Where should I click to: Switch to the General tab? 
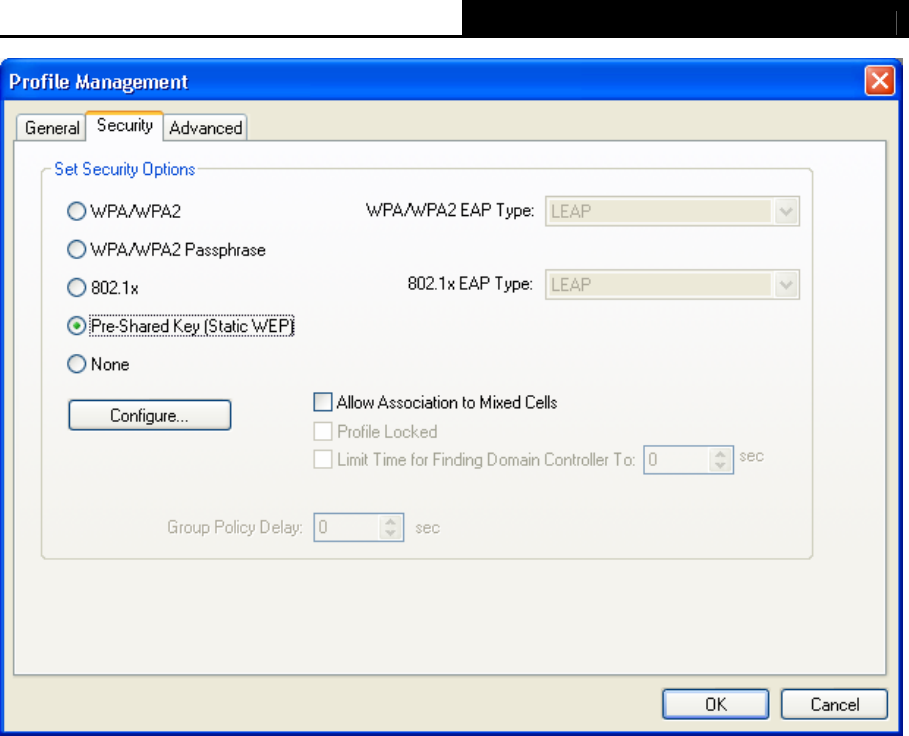pos(52,127)
